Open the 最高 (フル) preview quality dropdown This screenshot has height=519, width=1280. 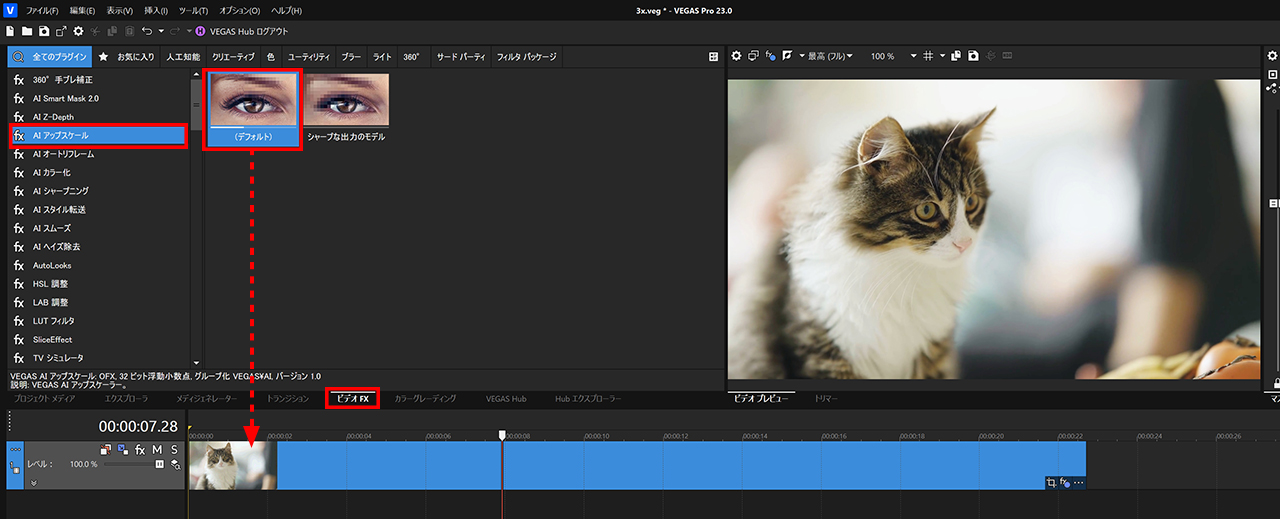click(829, 56)
